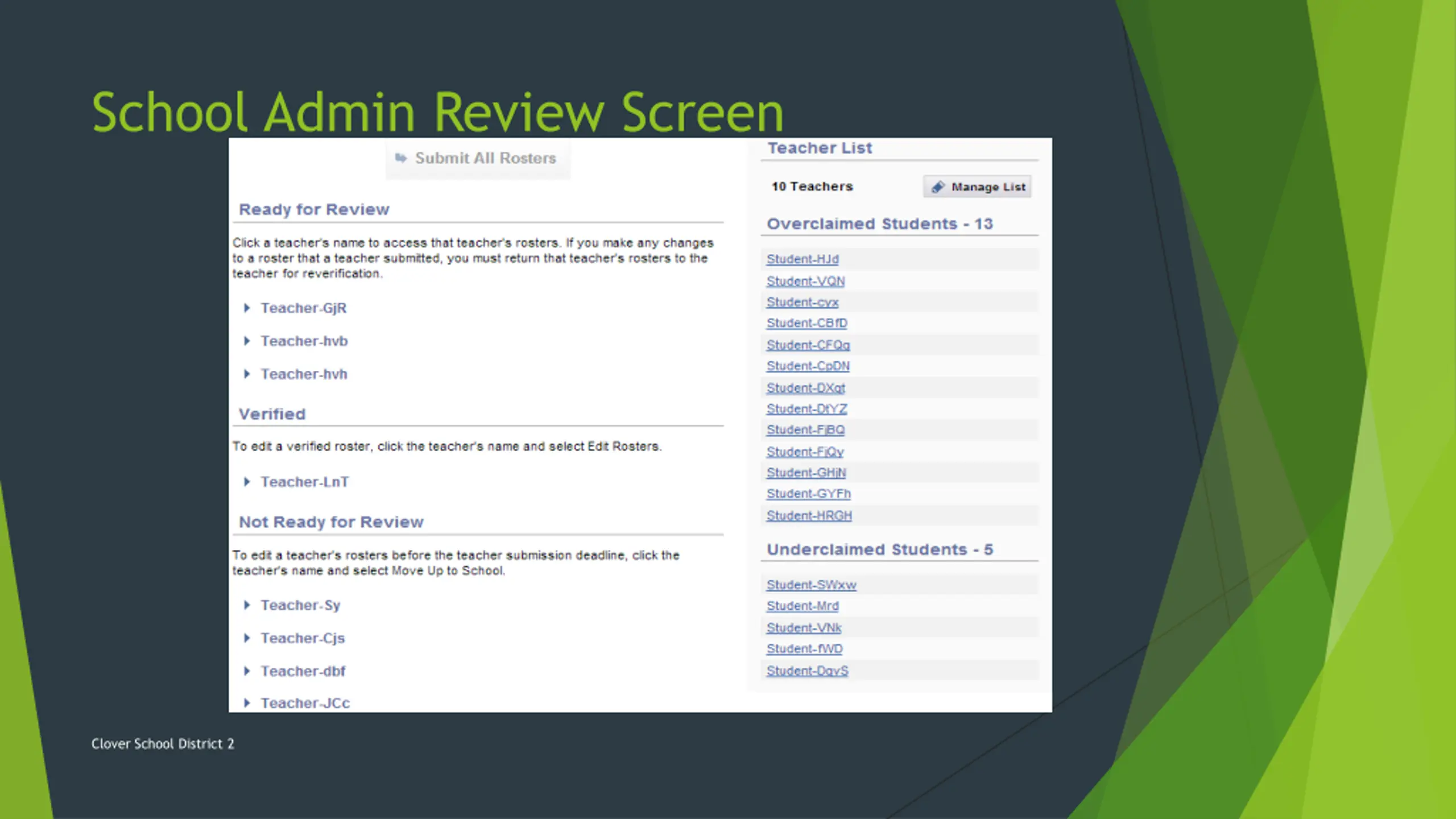Screen dimensions: 1456x819
Task: Open the Student-CpDN link
Action: (808, 366)
